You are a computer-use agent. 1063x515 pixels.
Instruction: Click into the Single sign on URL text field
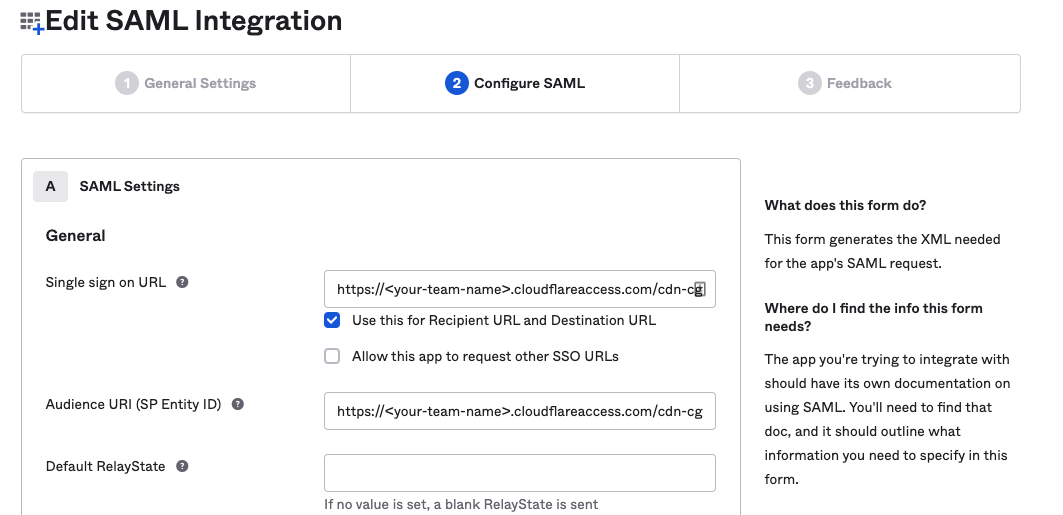pos(510,289)
